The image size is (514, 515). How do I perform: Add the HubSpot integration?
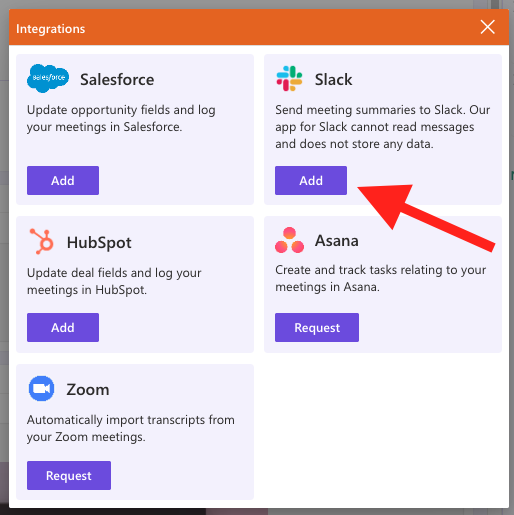click(x=63, y=327)
